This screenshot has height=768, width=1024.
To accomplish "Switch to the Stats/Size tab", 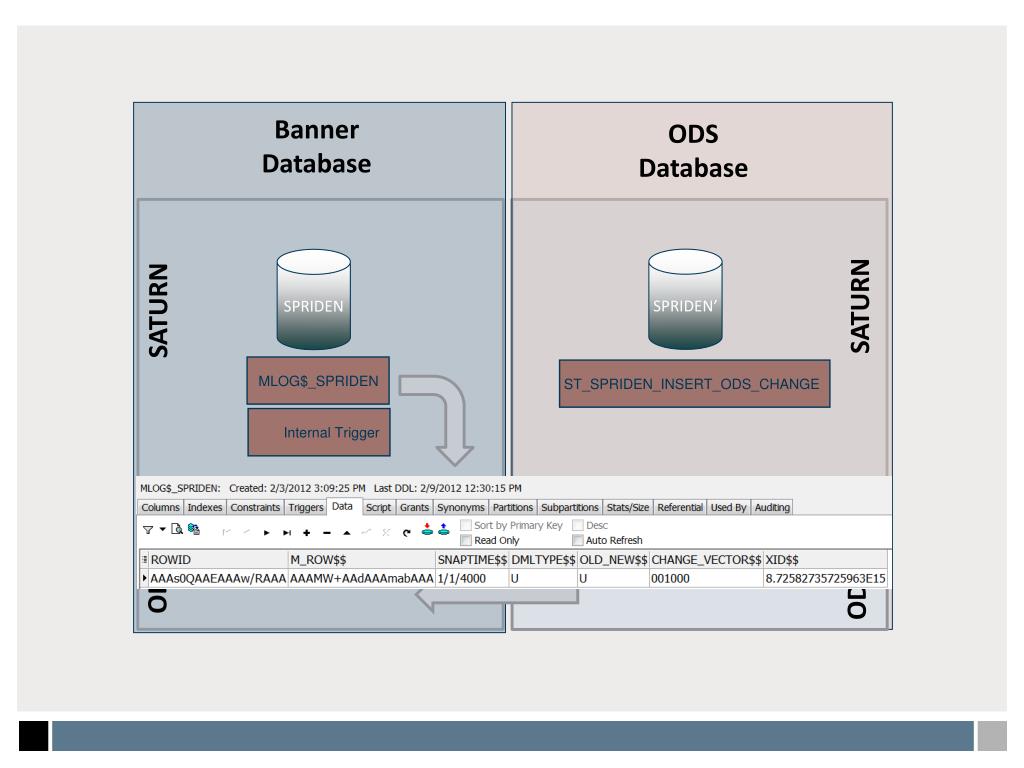I will click(x=628, y=507).
